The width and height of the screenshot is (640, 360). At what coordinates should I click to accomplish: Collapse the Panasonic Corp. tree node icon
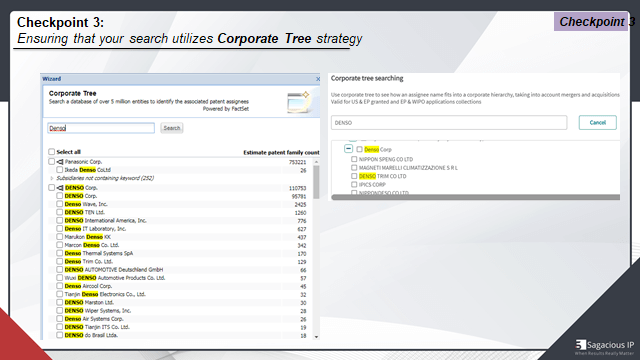point(60,162)
